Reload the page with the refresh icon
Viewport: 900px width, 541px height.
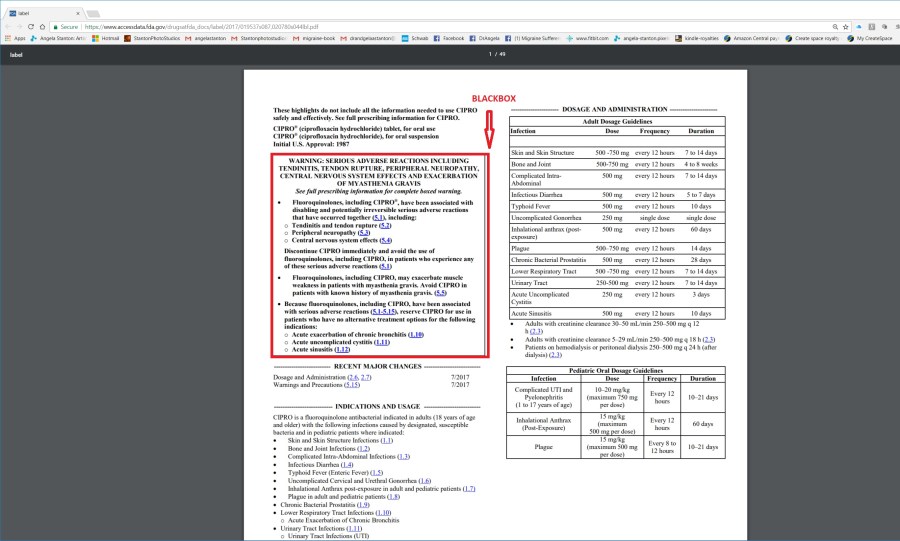tap(29, 26)
